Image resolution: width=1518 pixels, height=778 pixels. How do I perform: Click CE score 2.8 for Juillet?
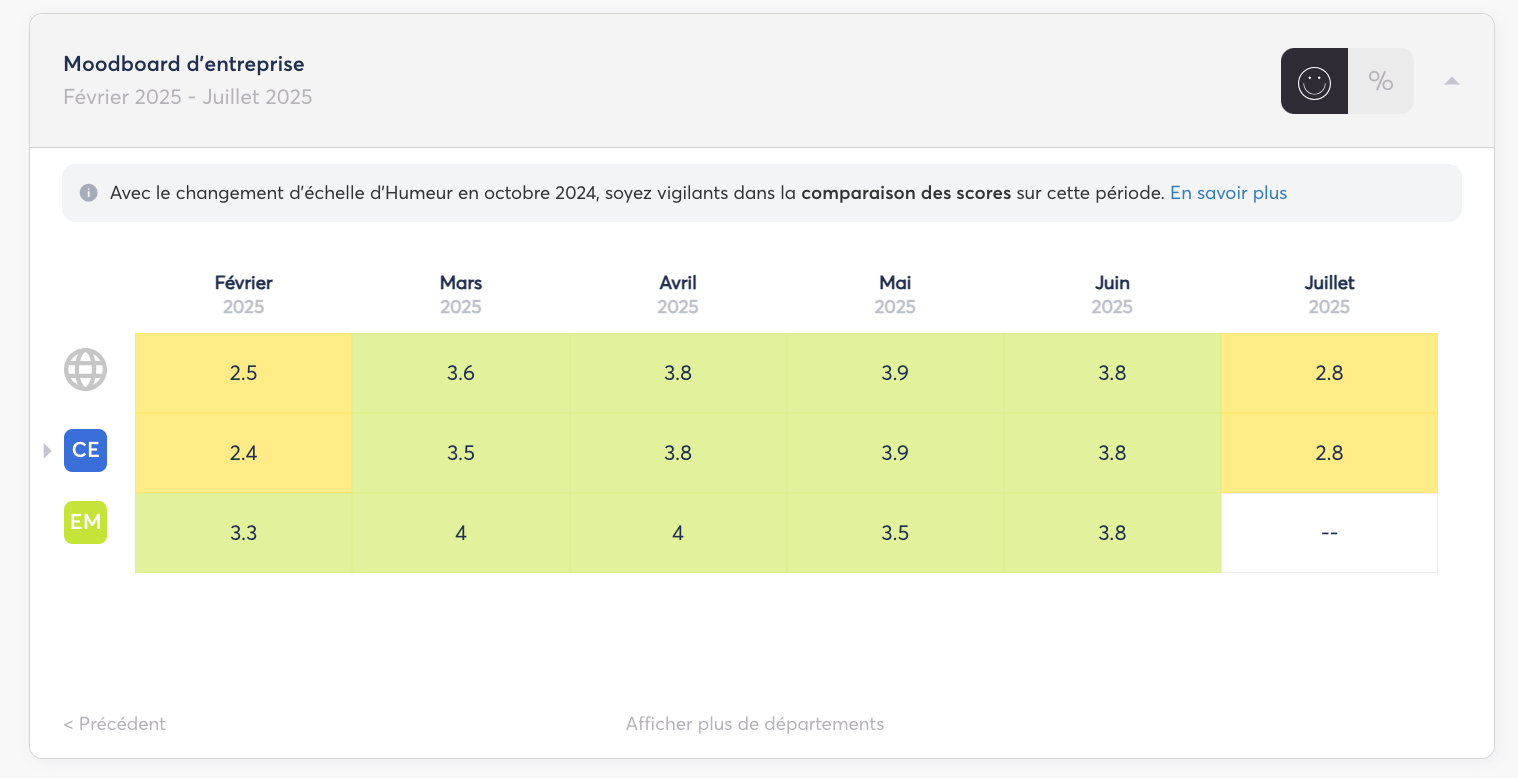pyautogui.click(x=1329, y=453)
